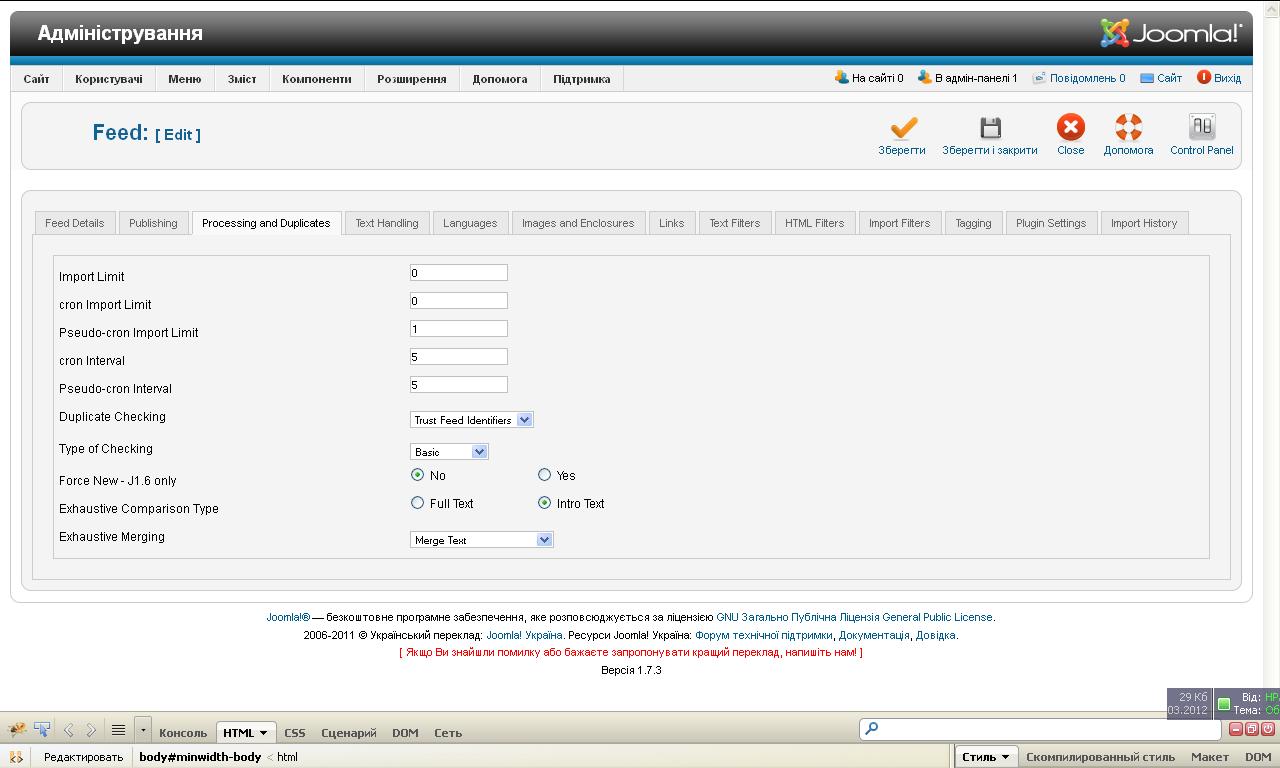Switch to the Tagging tab
This screenshot has width=1280, height=768.
coord(973,223)
